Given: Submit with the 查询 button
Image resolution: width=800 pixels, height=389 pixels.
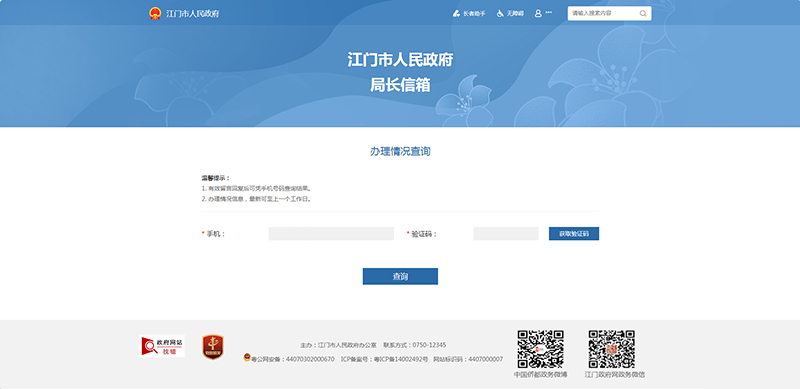Looking at the screenshot, I should pyautogui.click(x=400, y=276).
